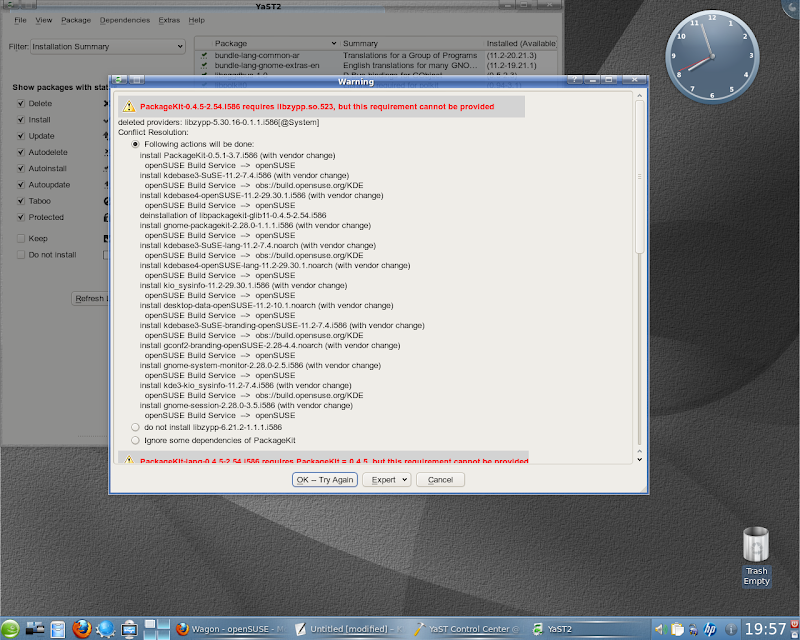Click the question mark help button in the Warning title bar
Viewport: 800px width, 640px height.
[574, 80]
